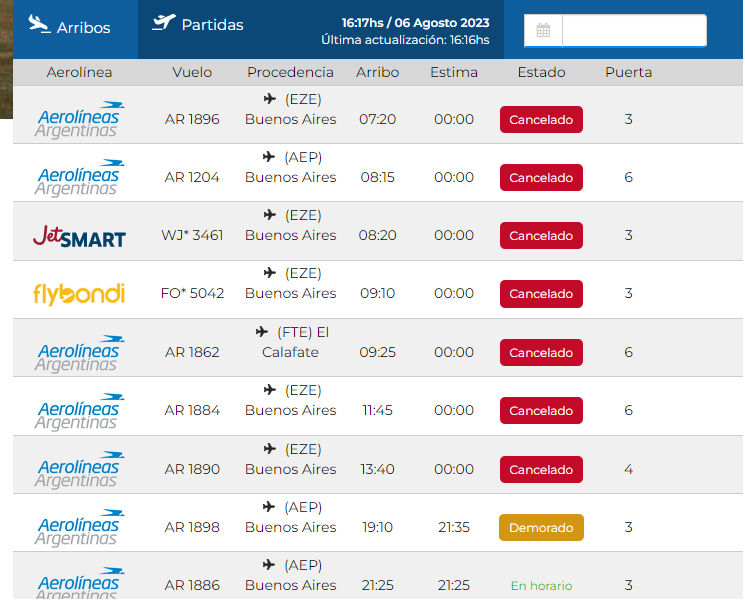This screenshot has height=602, width=745.
Task: Select the En horario status text
Action: pyautogui.click(x=541, y=585)
